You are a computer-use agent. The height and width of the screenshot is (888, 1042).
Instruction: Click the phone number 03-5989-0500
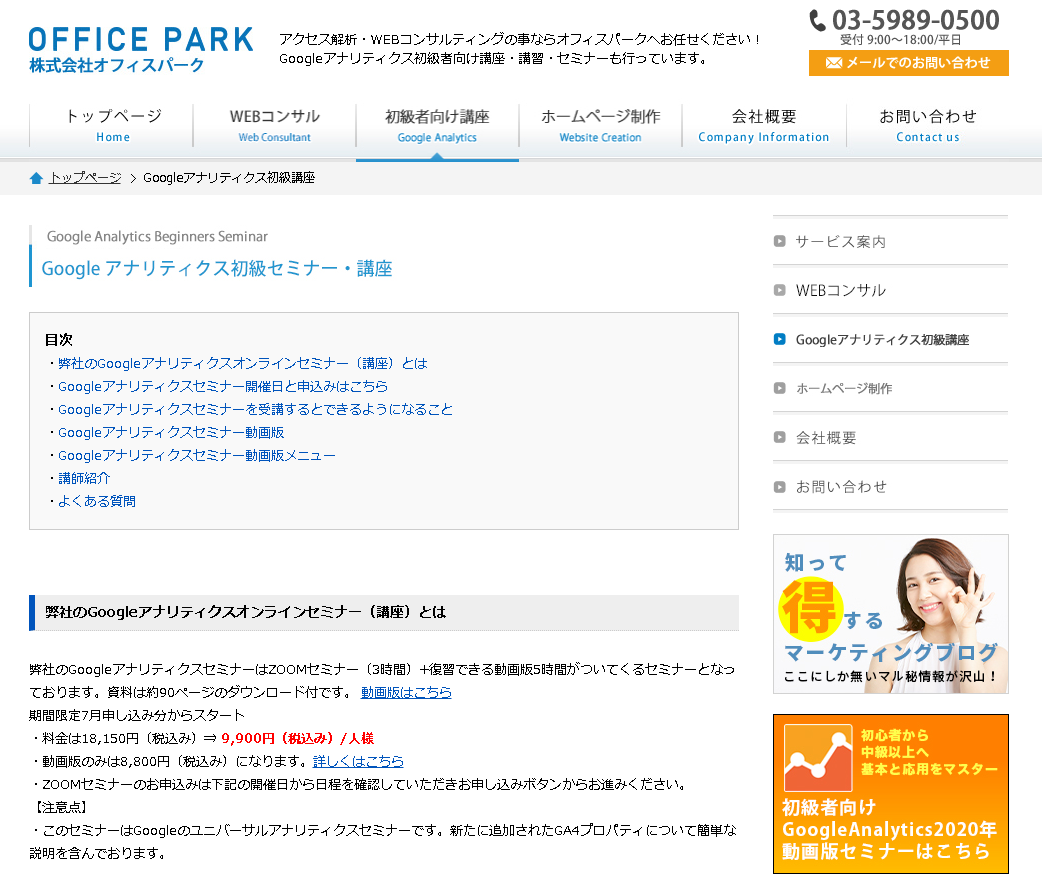916,20
